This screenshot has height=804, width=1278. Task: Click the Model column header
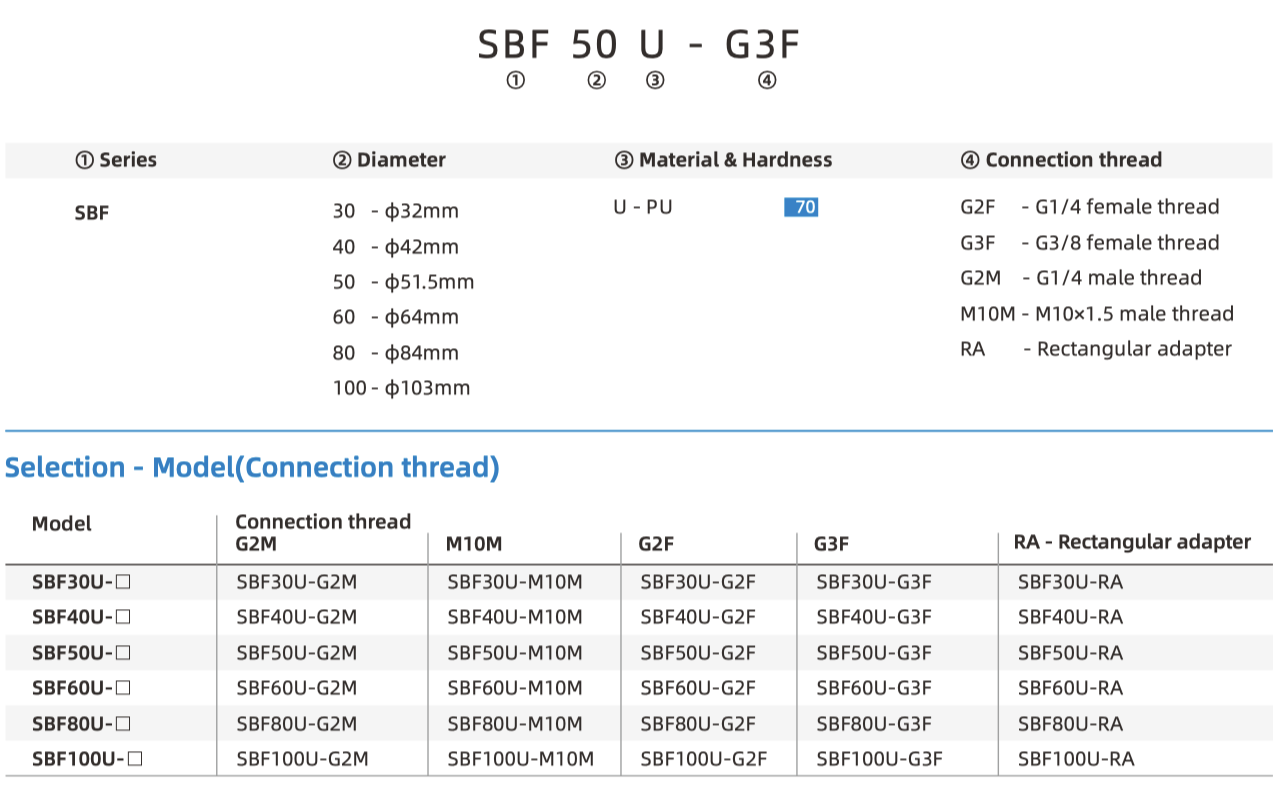tap(61, 524)
